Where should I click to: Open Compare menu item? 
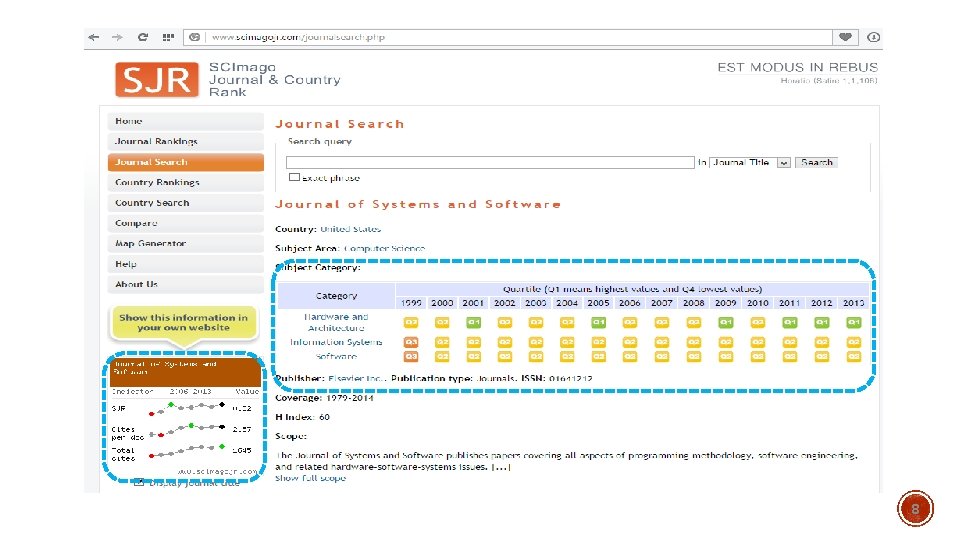coord(186,223)
